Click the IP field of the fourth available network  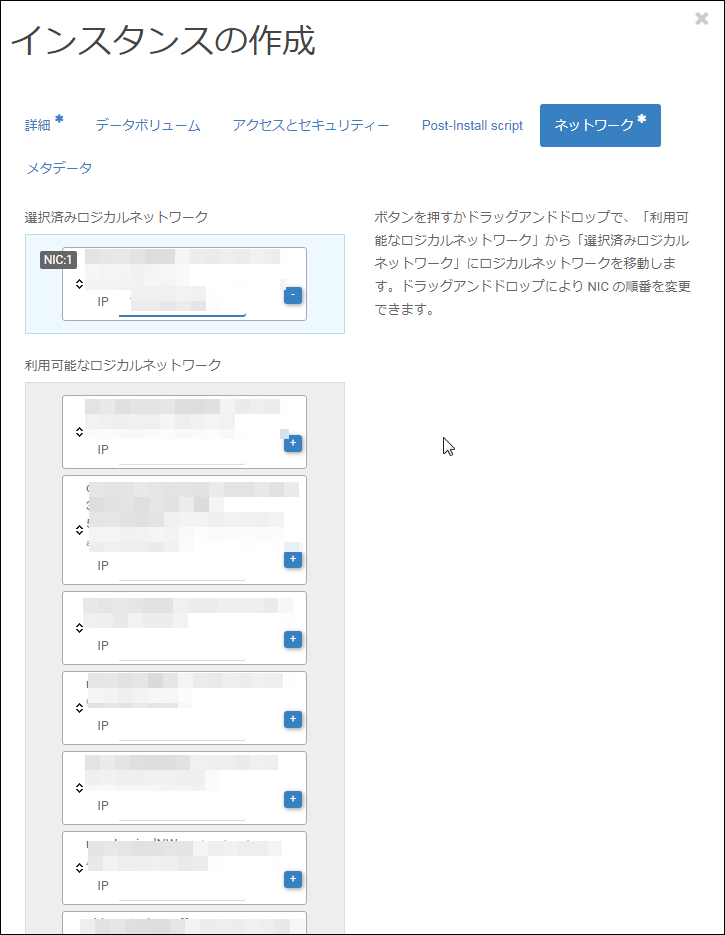pyautogui.click(x=182, y=727)
